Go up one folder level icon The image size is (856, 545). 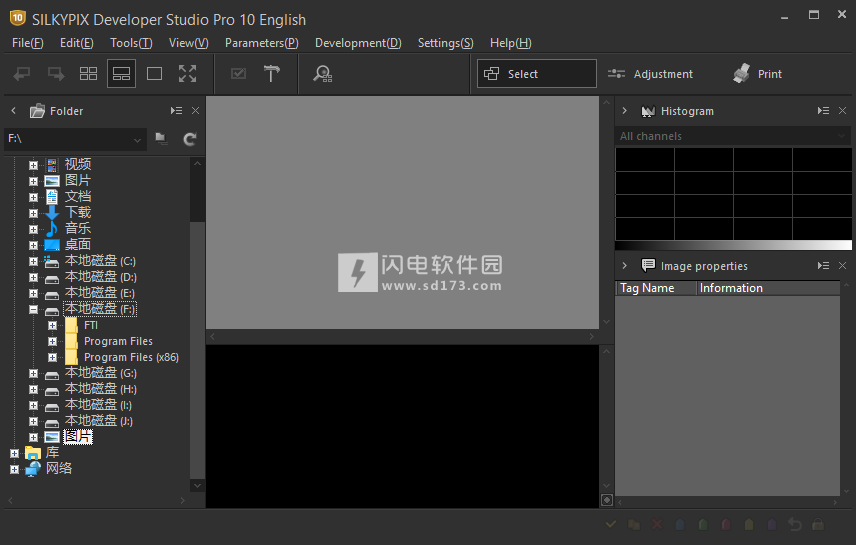tap(161, 139)
